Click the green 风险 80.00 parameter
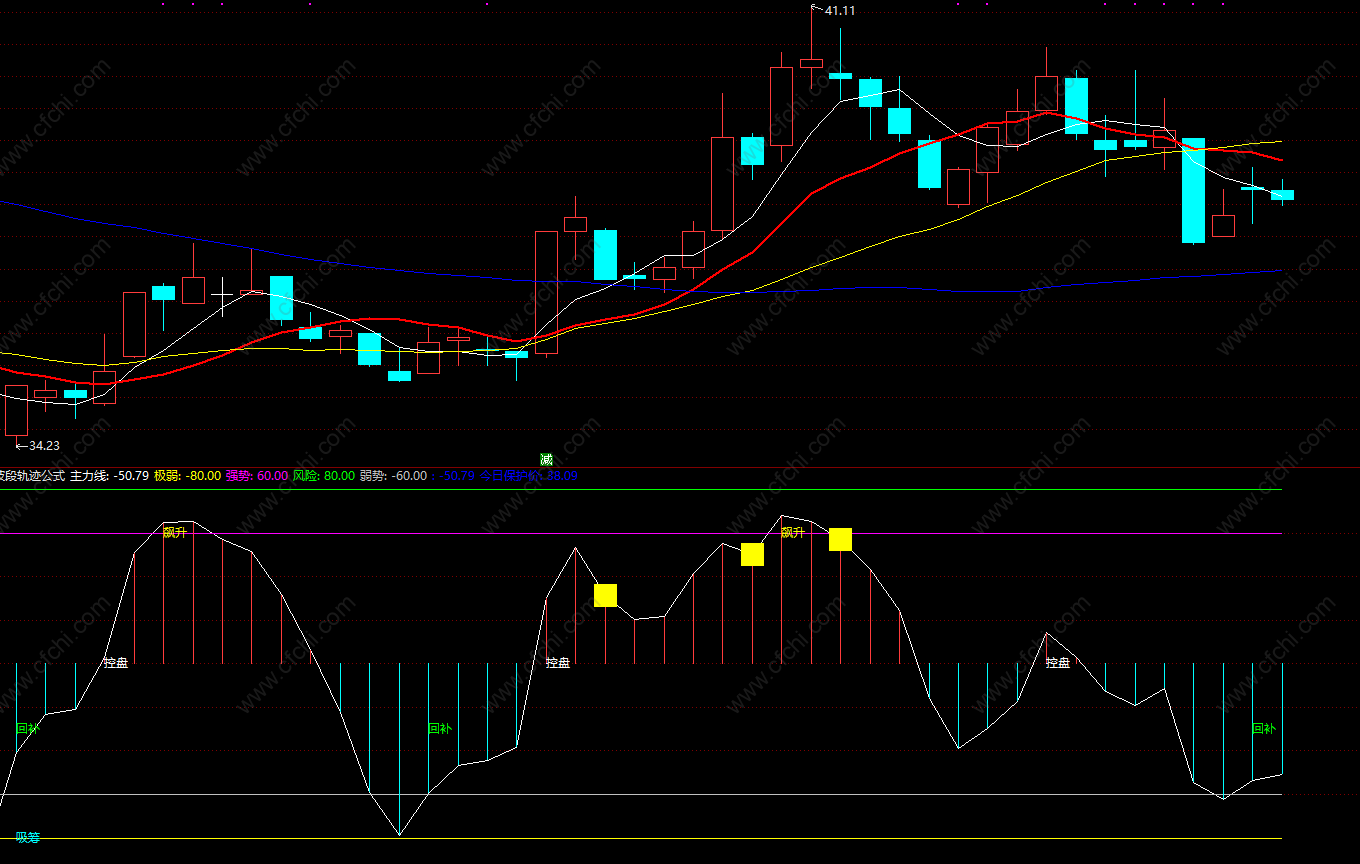The image size is (1360, 864). coord(324,476)
